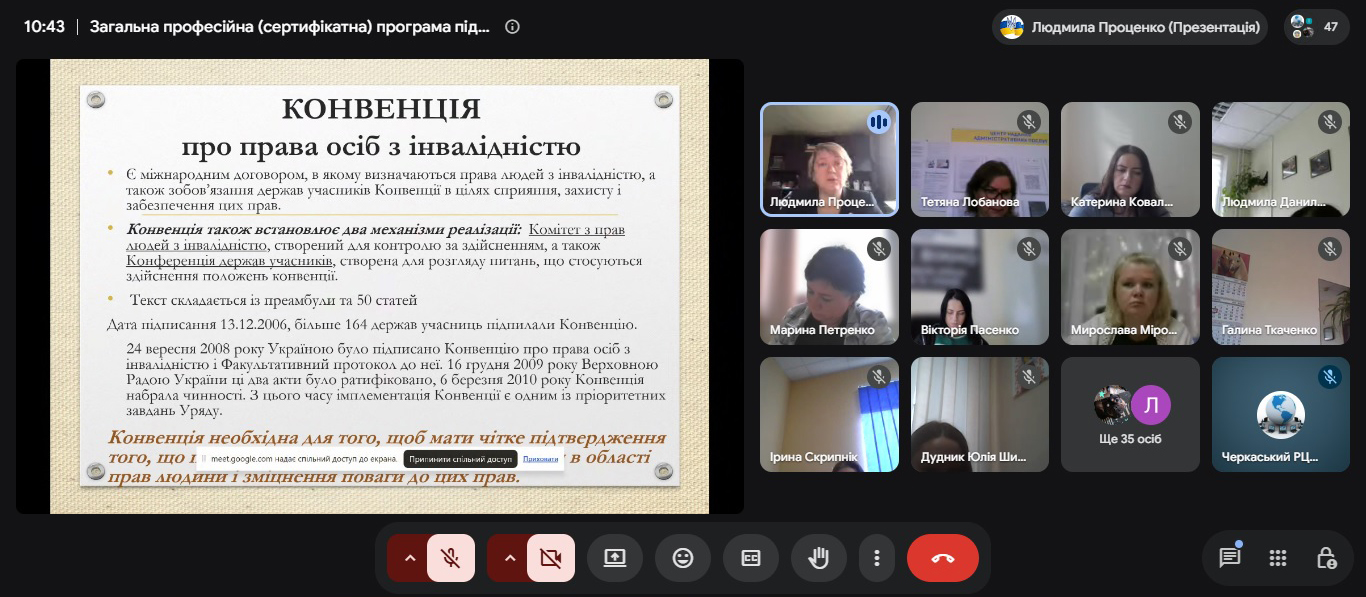This screenshot has height=597, width=1366.
Task: Expand video settings arrow beside camera
Action: tap(509, 558)
